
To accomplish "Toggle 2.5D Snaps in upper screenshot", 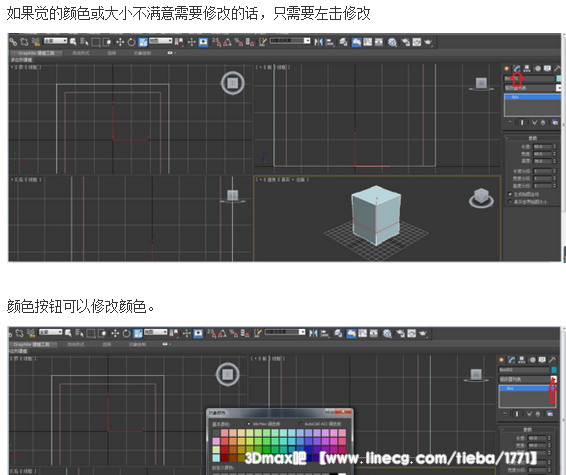I will point(217,42).
